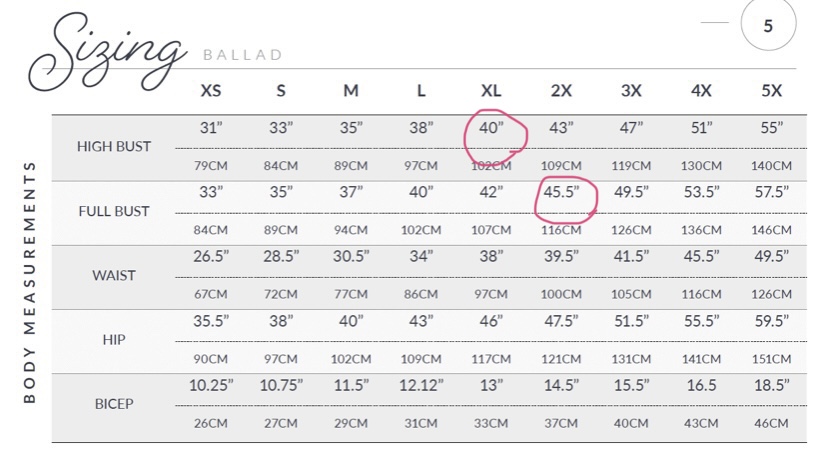Select the 16.5 bicep value for 4X
The height and width of the screenshot is (452, 824).
coord(702,385)
